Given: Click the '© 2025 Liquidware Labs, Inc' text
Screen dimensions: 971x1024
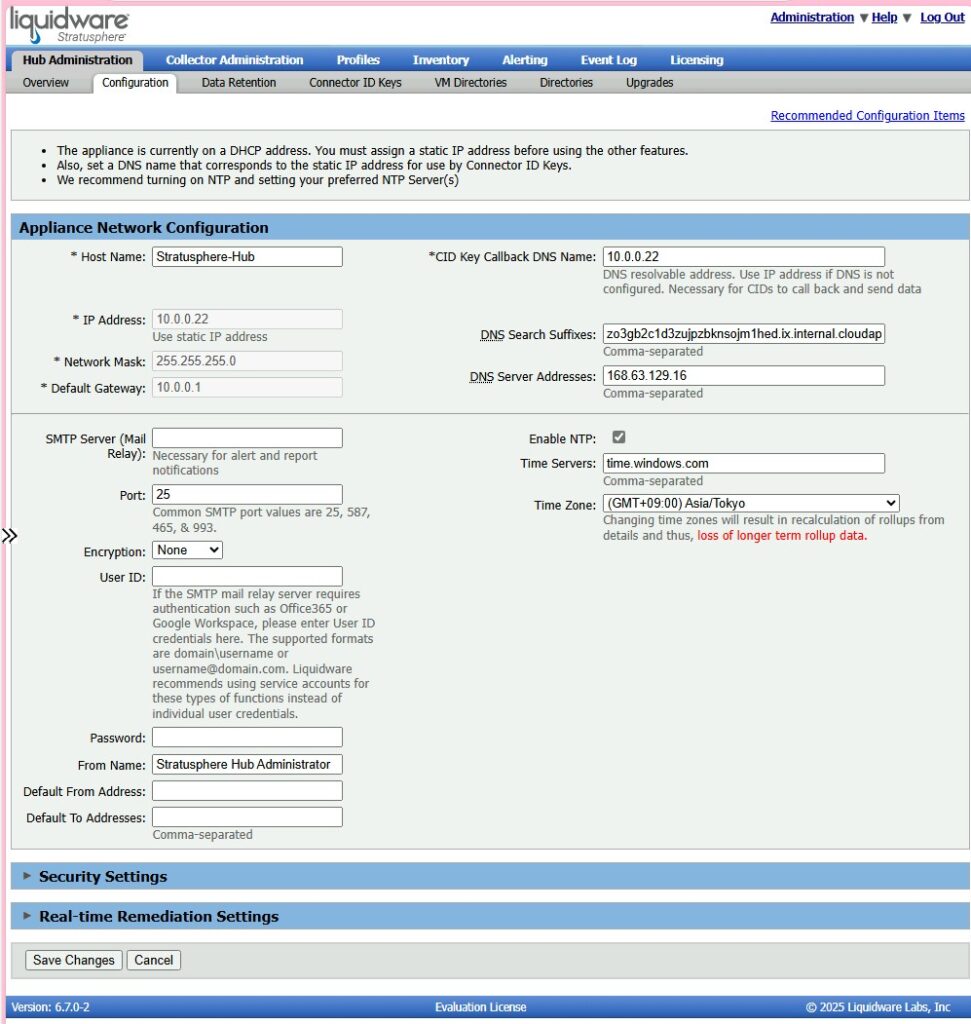Looking at the screenshot, I should coord(878,1007).
